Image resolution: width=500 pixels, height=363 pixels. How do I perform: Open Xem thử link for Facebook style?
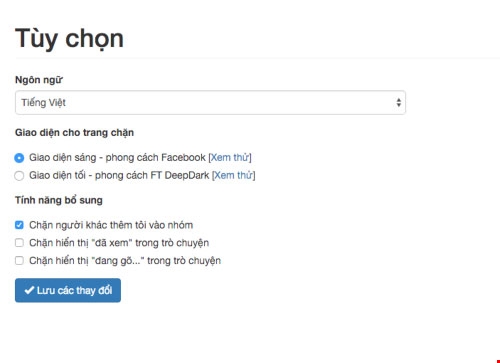[230, 157]
